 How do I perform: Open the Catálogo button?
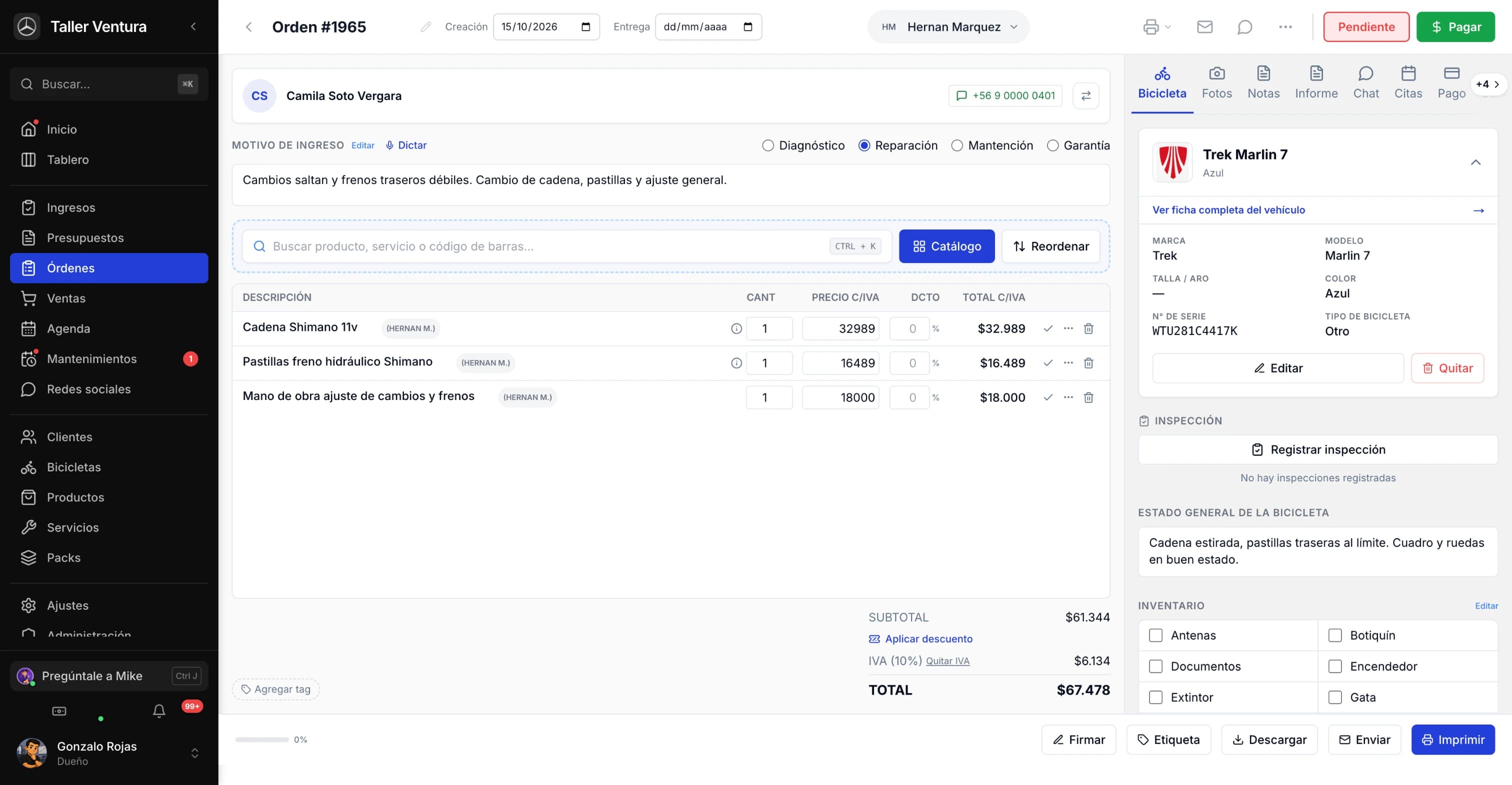coord(946,246)
